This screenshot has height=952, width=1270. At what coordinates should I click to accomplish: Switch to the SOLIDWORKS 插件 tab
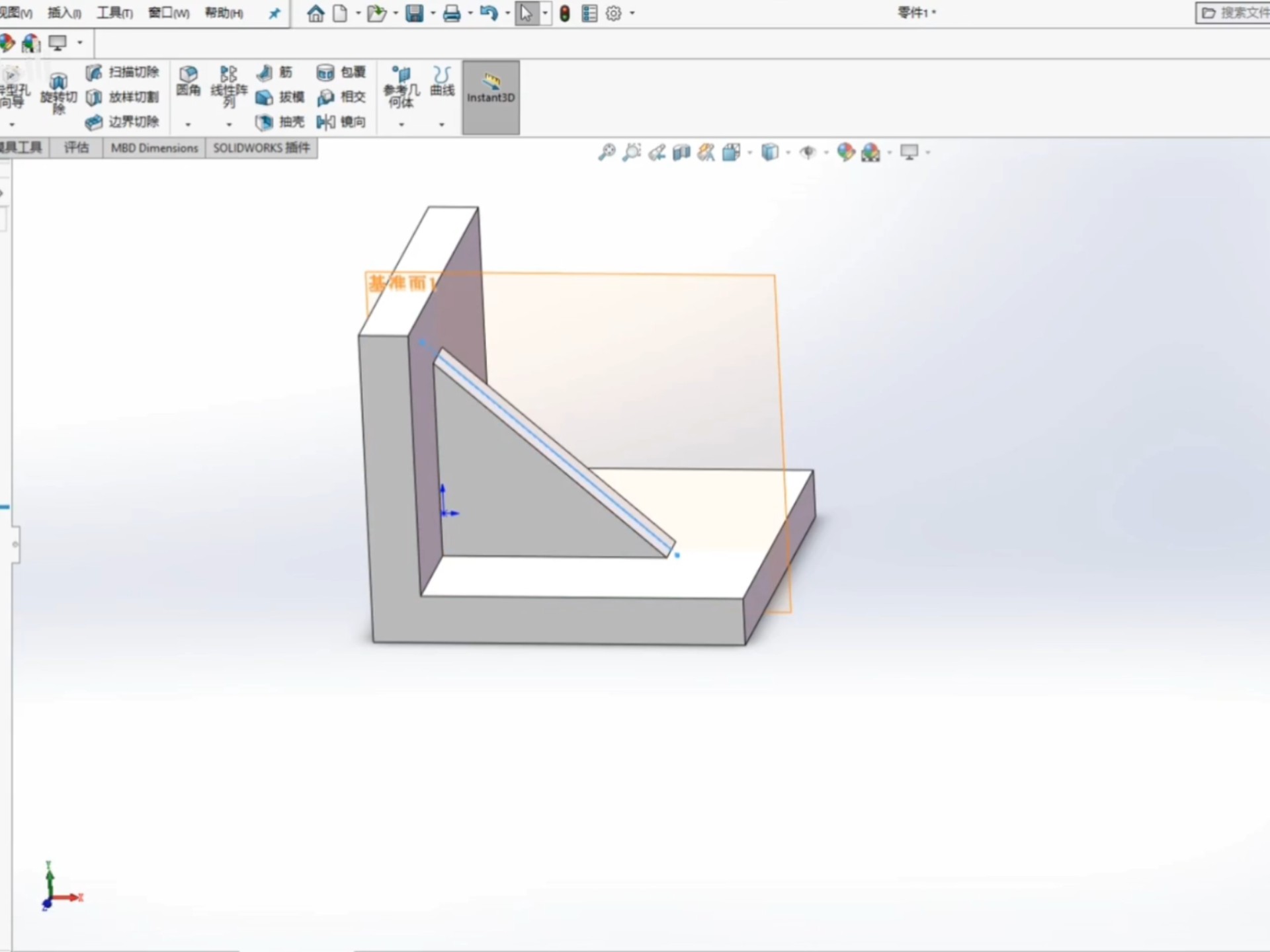click(x=261, y=147)
